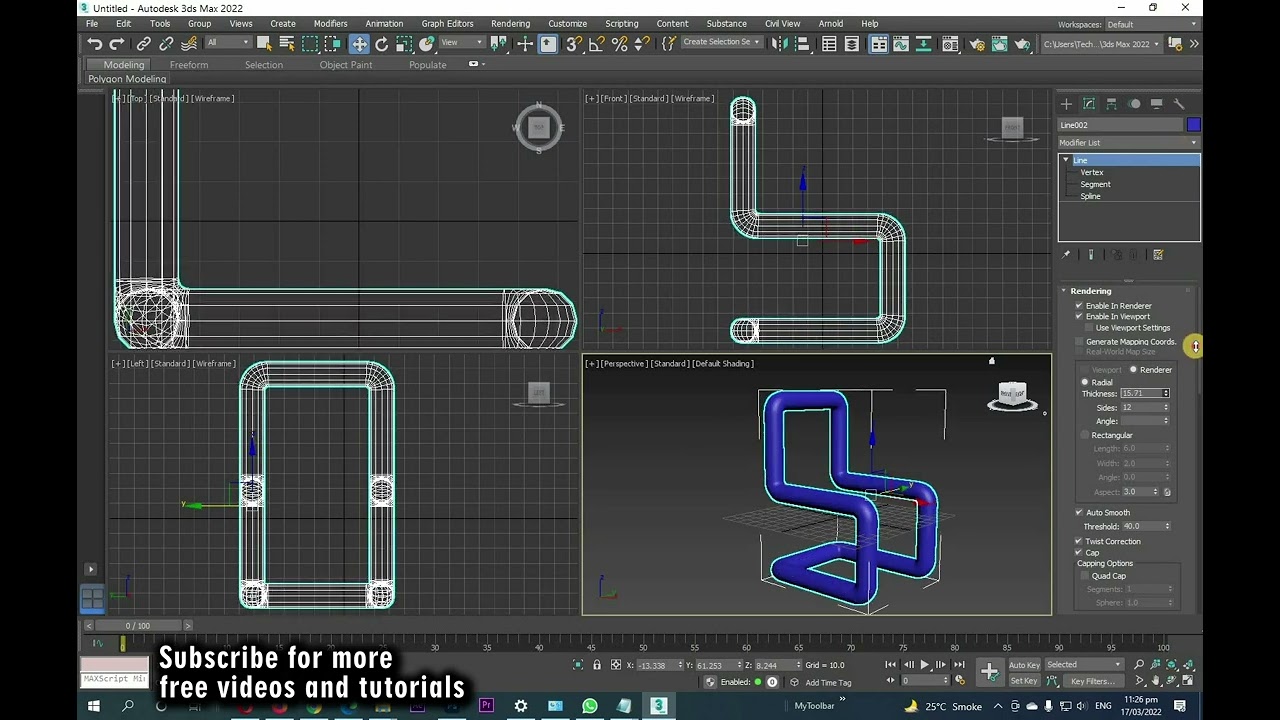This screenshot has height=720, width=1280.
Task: Select the Select and Link tool
Action: (143, 44)
